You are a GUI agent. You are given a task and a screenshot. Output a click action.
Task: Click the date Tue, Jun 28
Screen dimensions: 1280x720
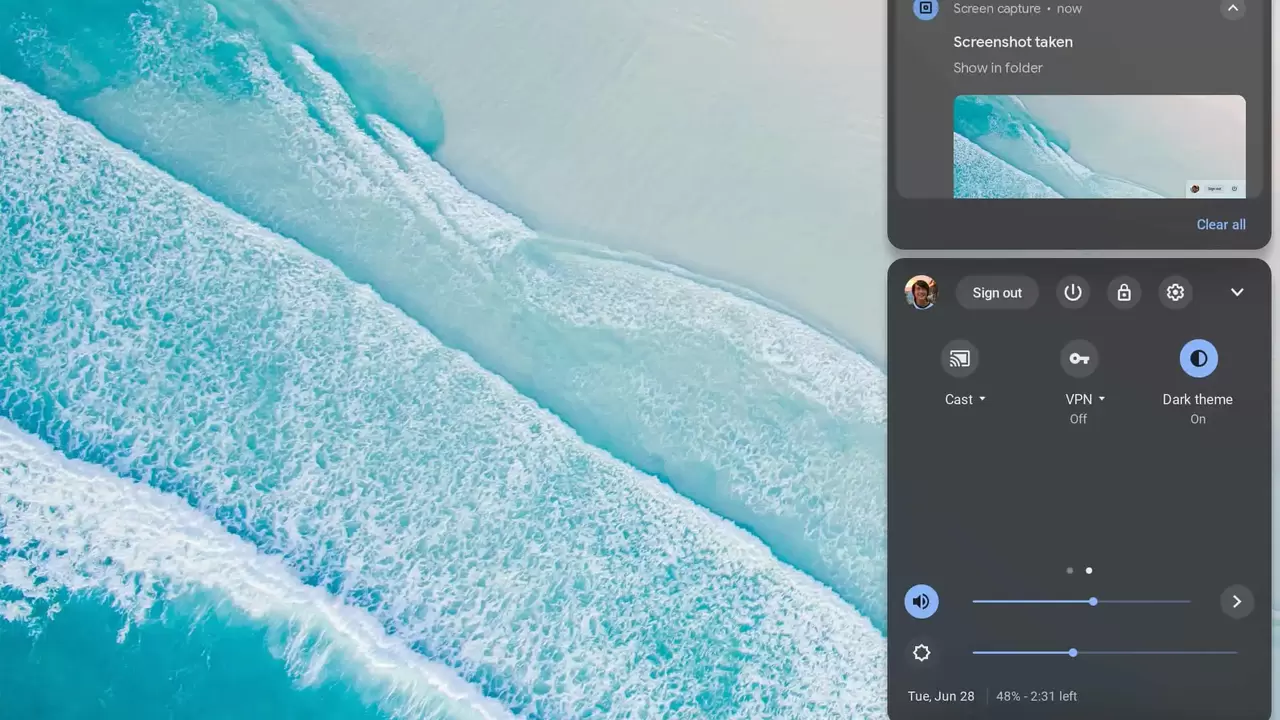[941, 696]
